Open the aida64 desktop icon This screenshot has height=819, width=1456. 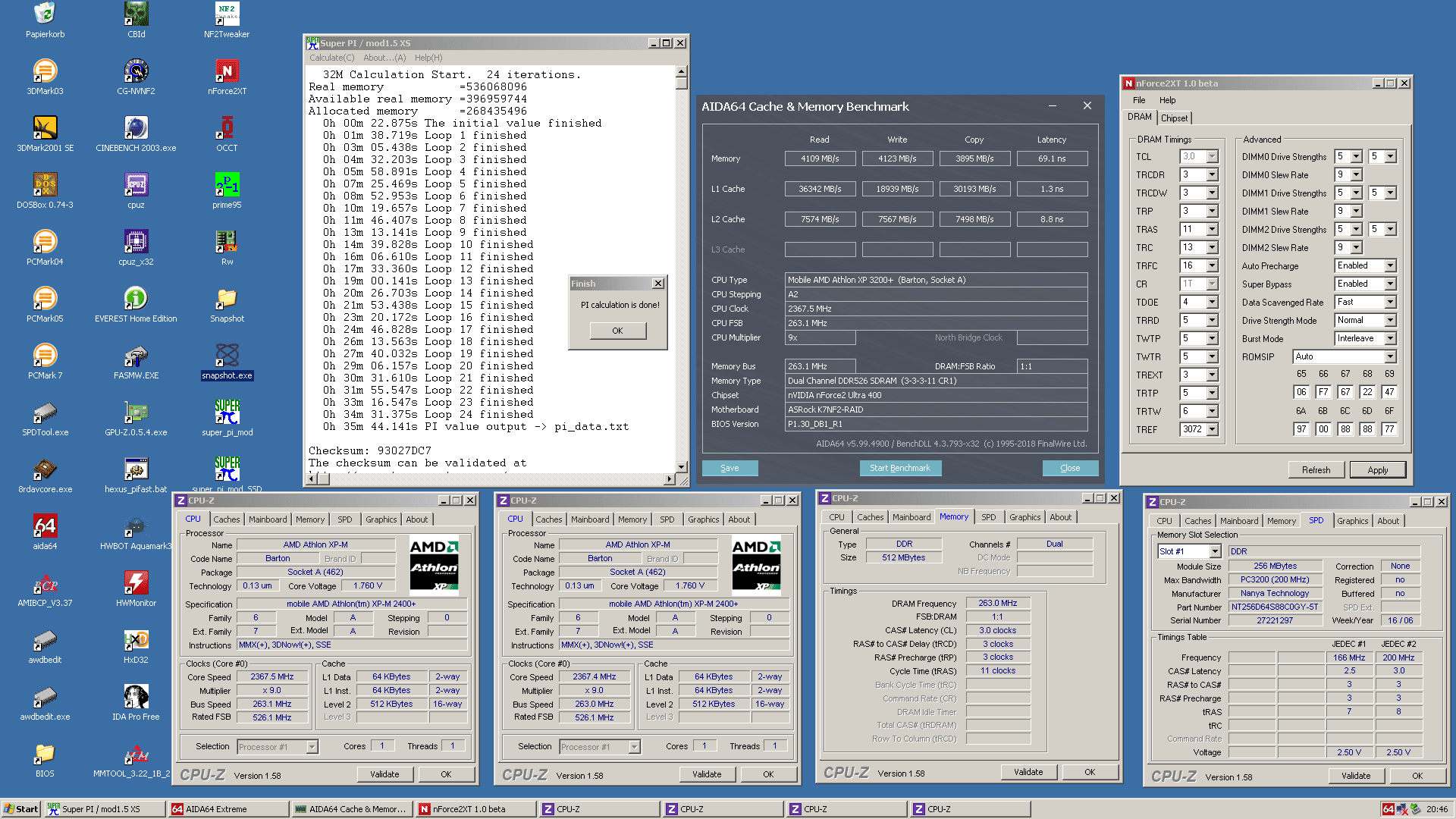tap(45, 526)
